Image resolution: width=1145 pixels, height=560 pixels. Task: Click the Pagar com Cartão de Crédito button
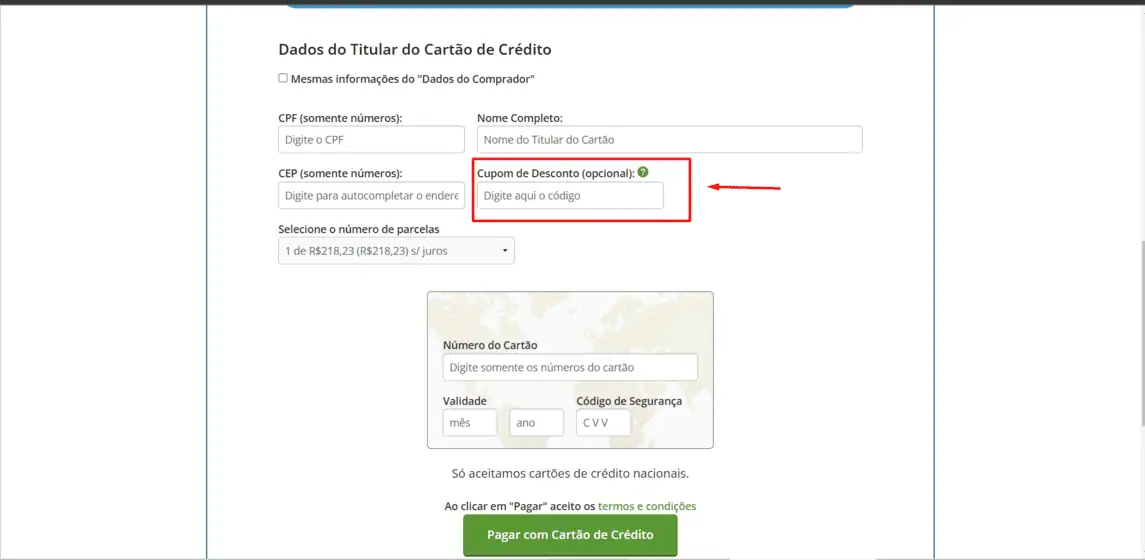click(570, 535)
